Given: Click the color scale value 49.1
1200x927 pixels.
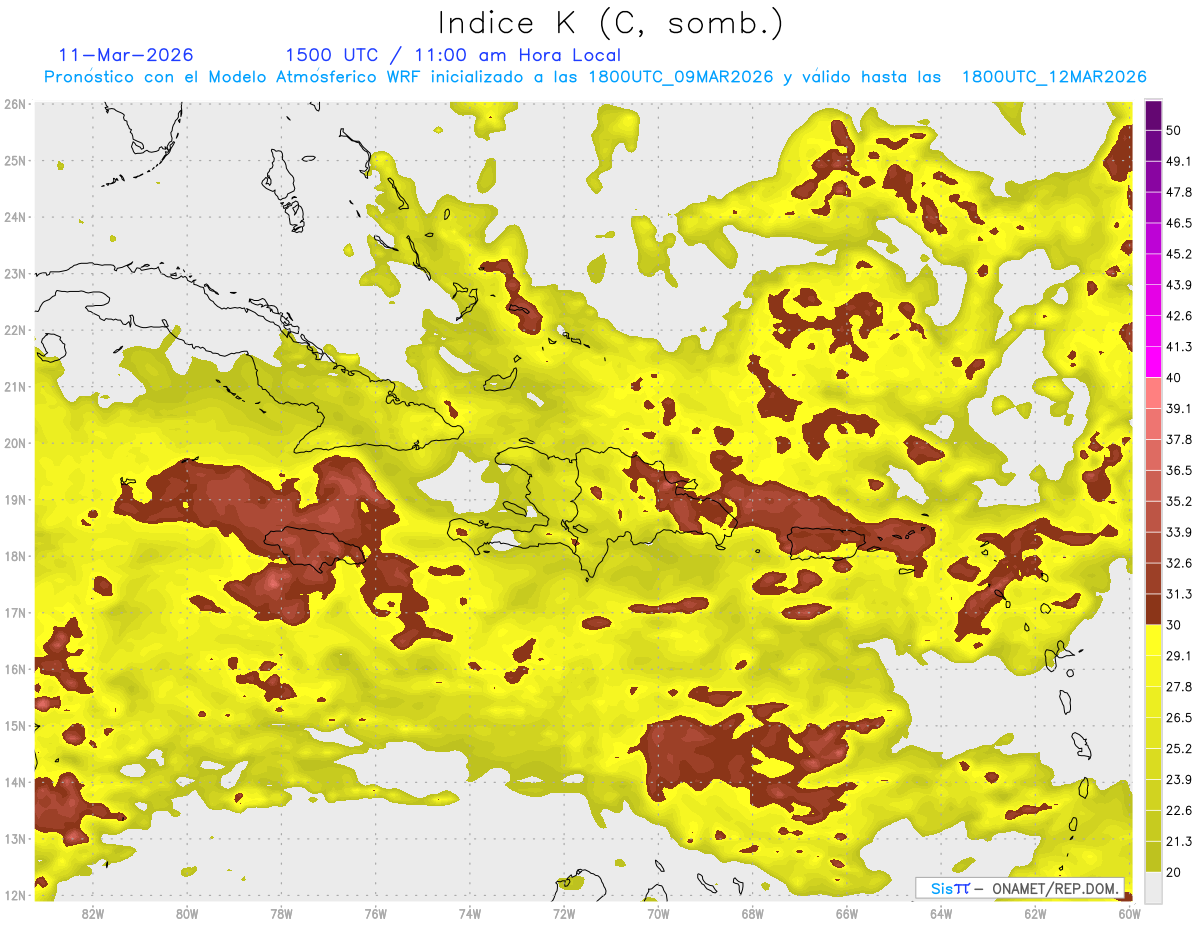Looking at the screenshot, I should tap(1178, 161).
